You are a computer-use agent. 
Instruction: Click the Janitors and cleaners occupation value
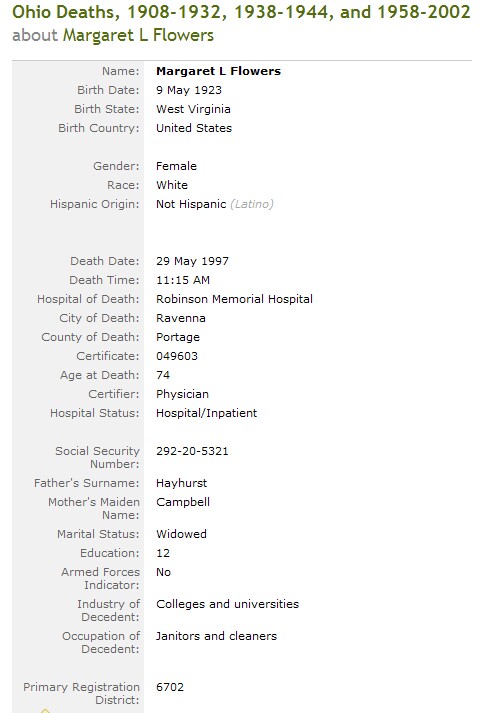pyautogui.click(x=217, y=636)
